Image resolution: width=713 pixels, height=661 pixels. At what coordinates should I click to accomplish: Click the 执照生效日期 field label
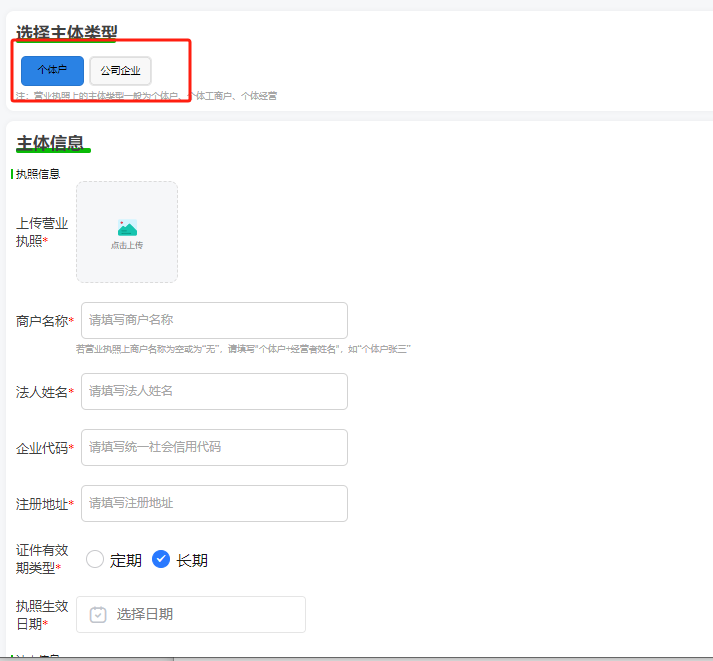42,615
